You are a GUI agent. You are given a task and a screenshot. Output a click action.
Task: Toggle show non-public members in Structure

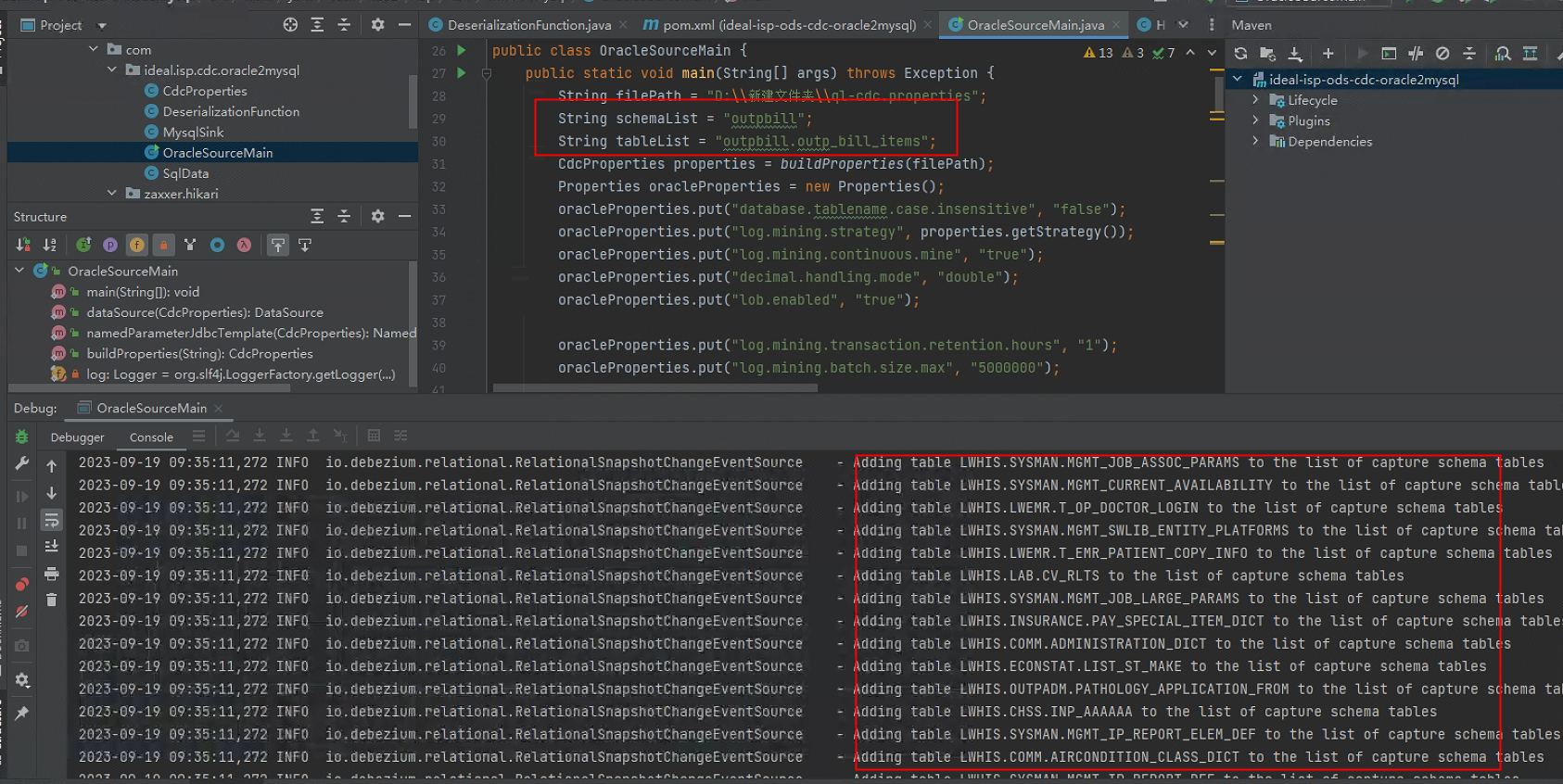click(x=164, y=245)
